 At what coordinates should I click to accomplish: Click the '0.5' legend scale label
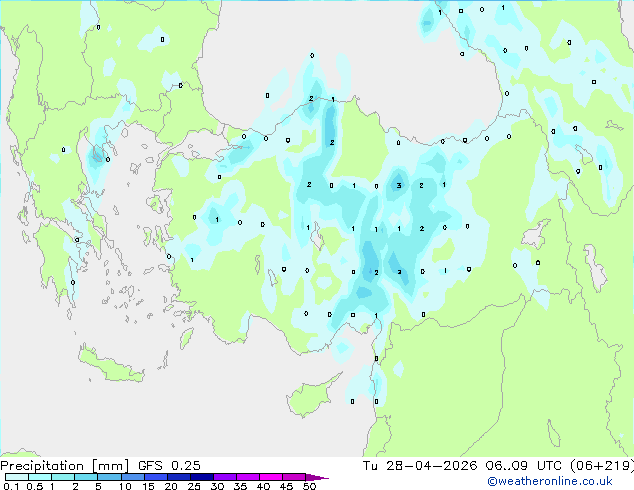[x=34, y=486]
